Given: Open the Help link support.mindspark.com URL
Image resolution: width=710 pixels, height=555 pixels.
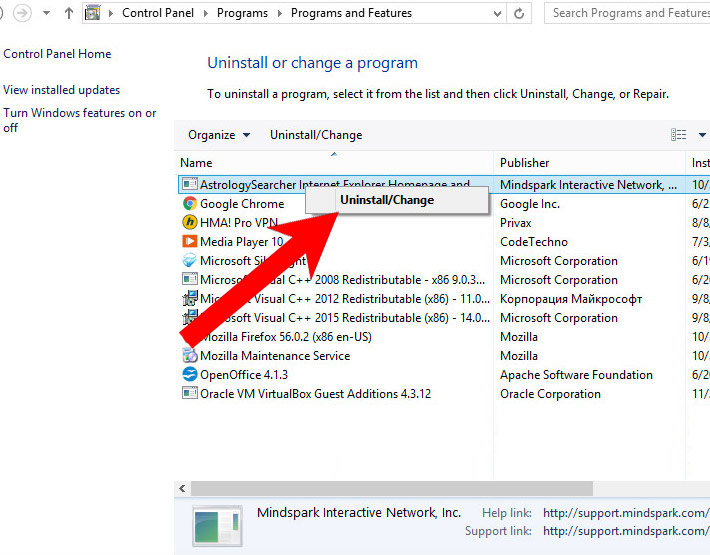Looking at the screenshot, I should 626,513.
